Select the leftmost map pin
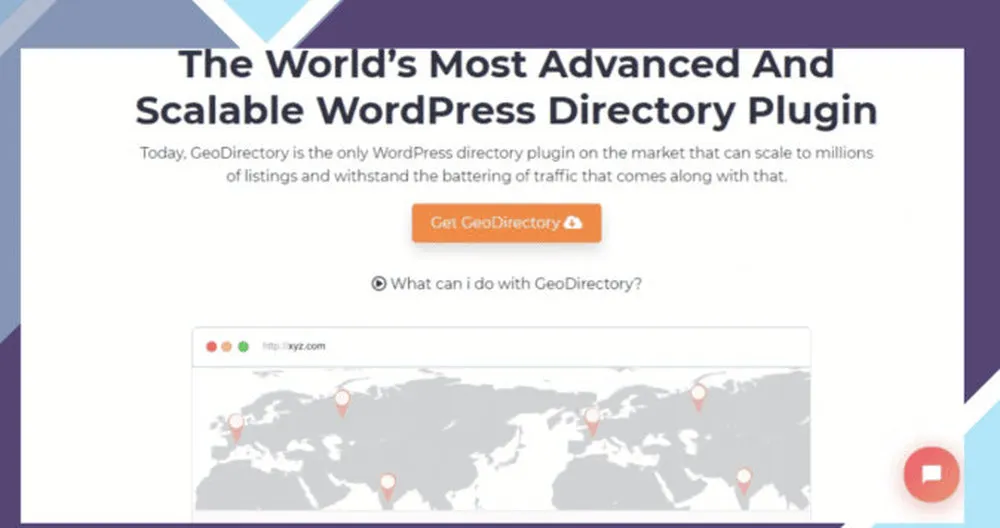 [236, 424]
